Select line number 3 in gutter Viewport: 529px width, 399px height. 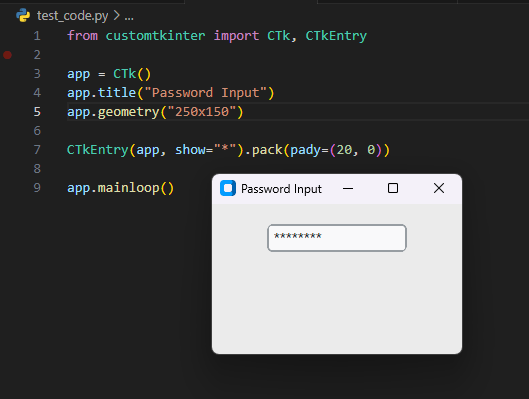(37, 74)
